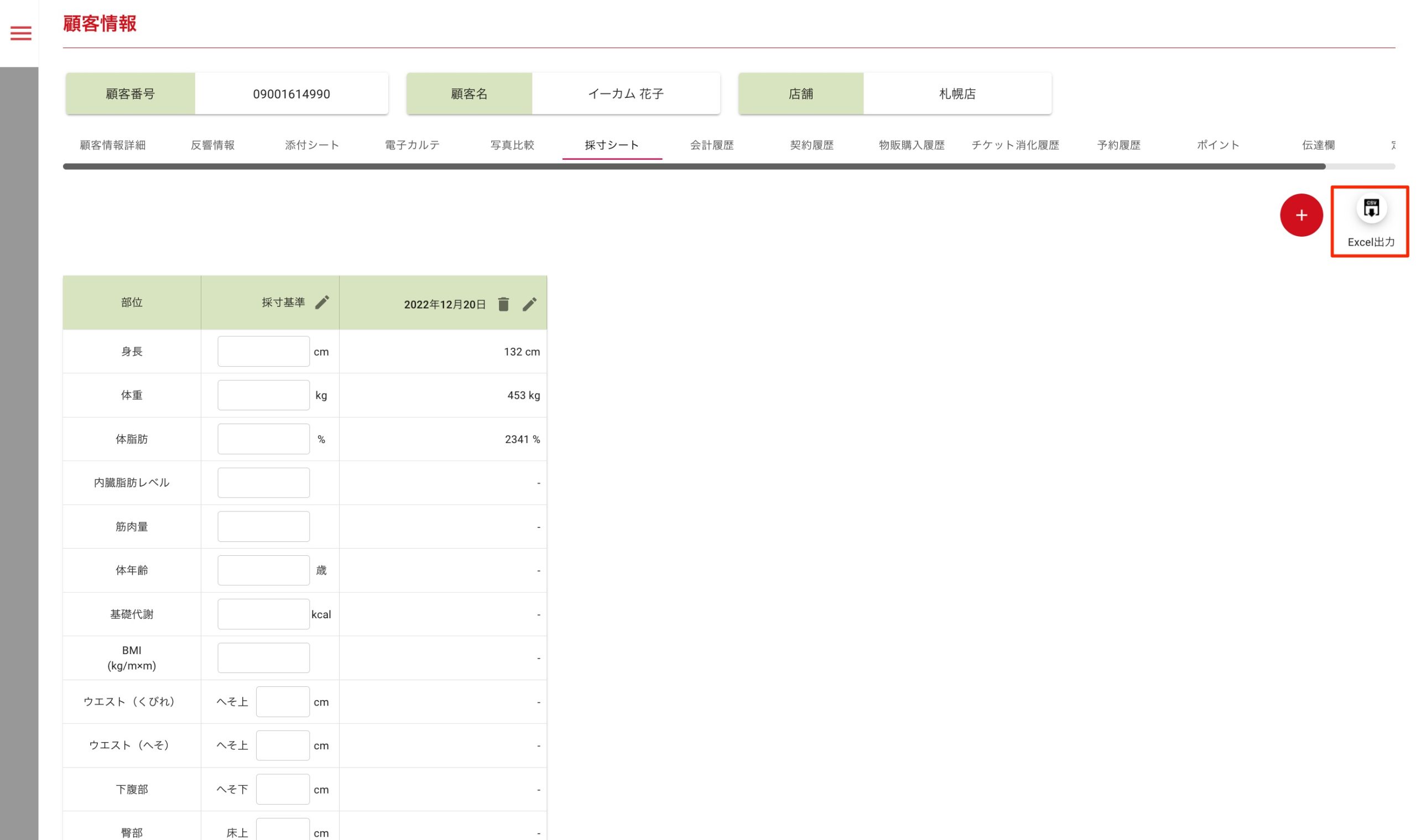Switch to the 顧客情報詳細 tab
The width and height of the screenshot is (1416, 840).
coord(113,145)
